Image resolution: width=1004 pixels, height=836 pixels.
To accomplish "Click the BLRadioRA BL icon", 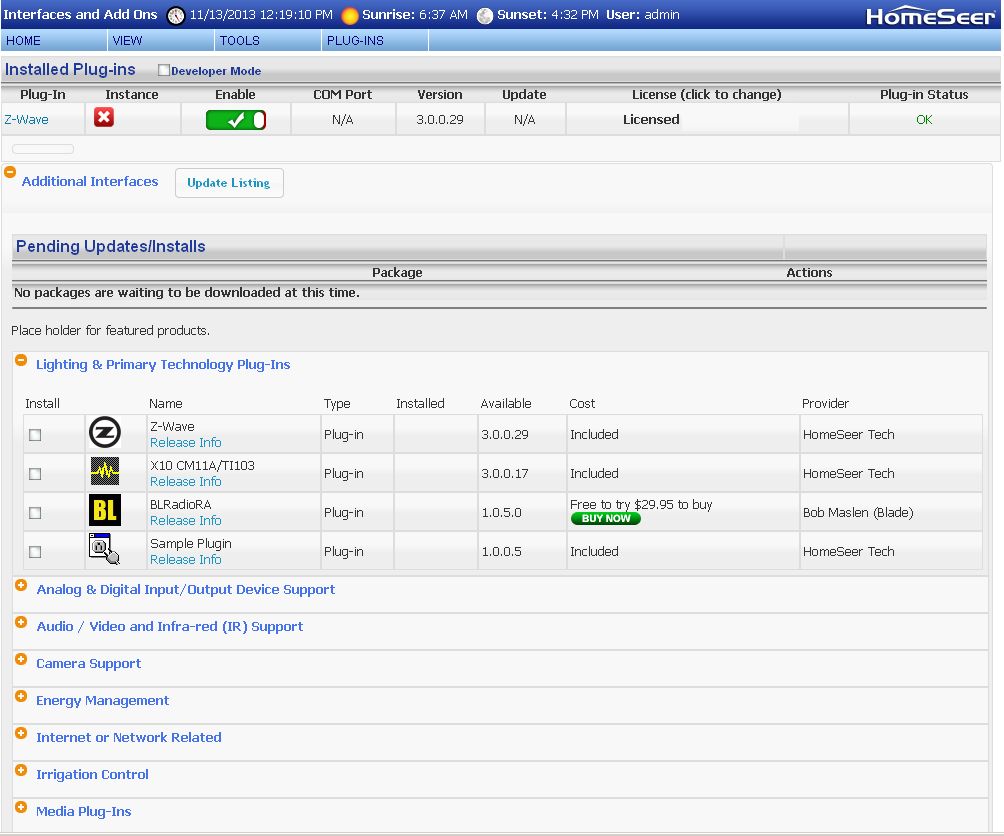I will [x=104, y=510].
